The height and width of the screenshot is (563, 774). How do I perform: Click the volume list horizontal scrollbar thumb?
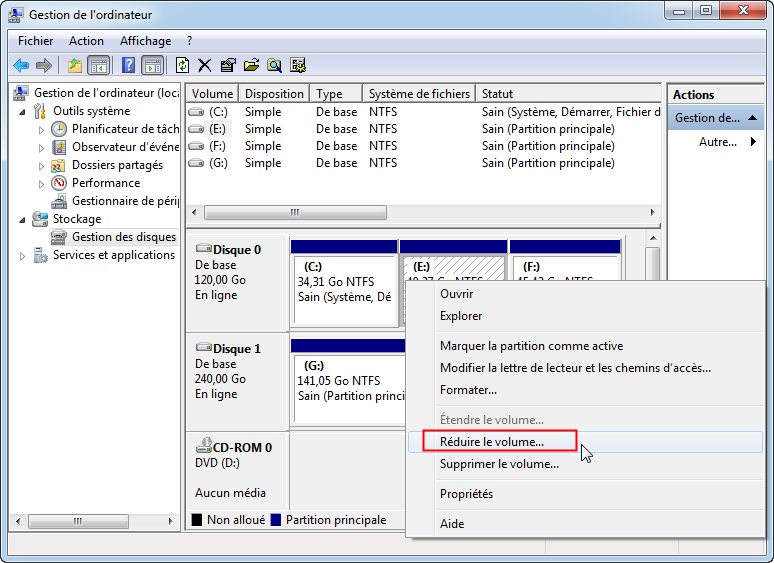tap(295, 213)
